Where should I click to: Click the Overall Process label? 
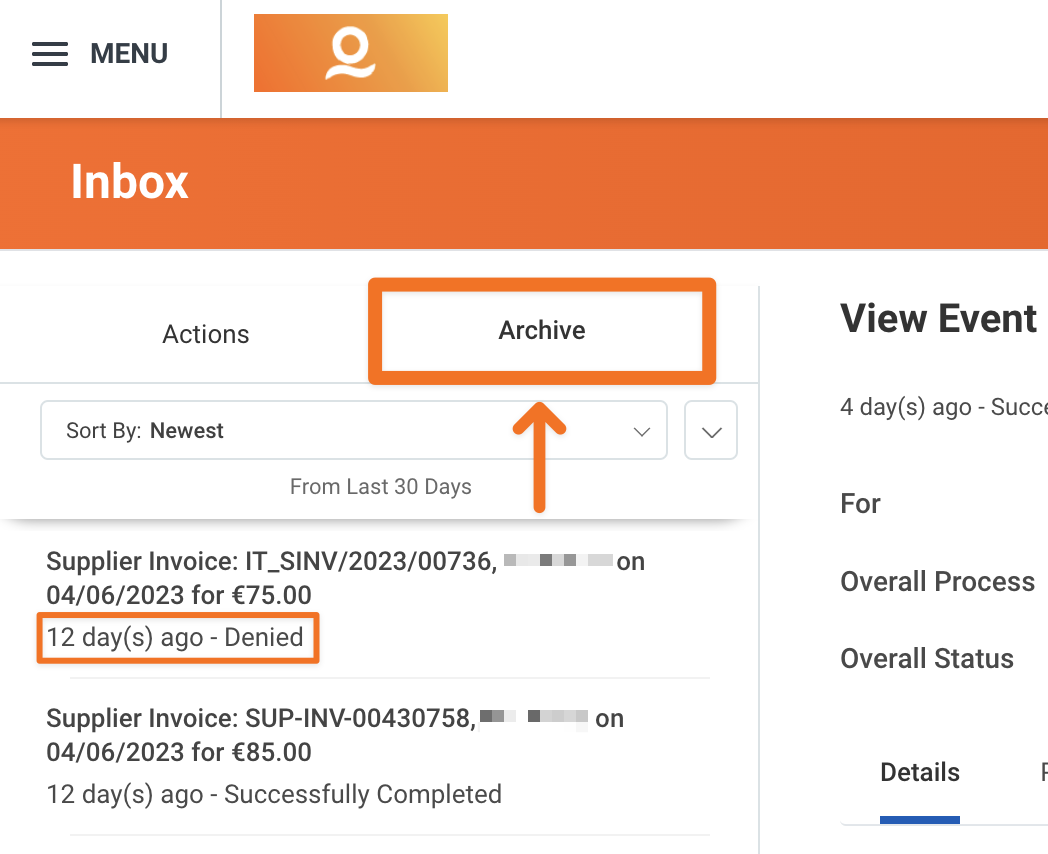pos(937,581)
